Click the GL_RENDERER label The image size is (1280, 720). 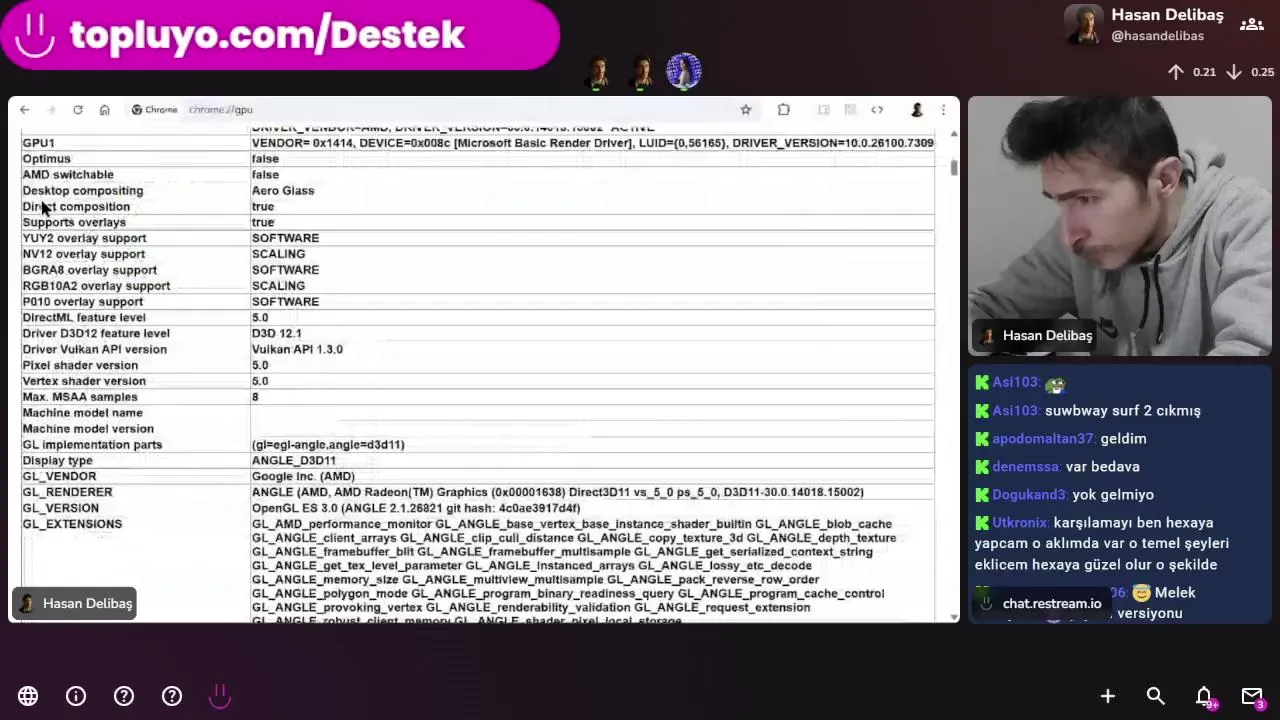coord(68,492)
